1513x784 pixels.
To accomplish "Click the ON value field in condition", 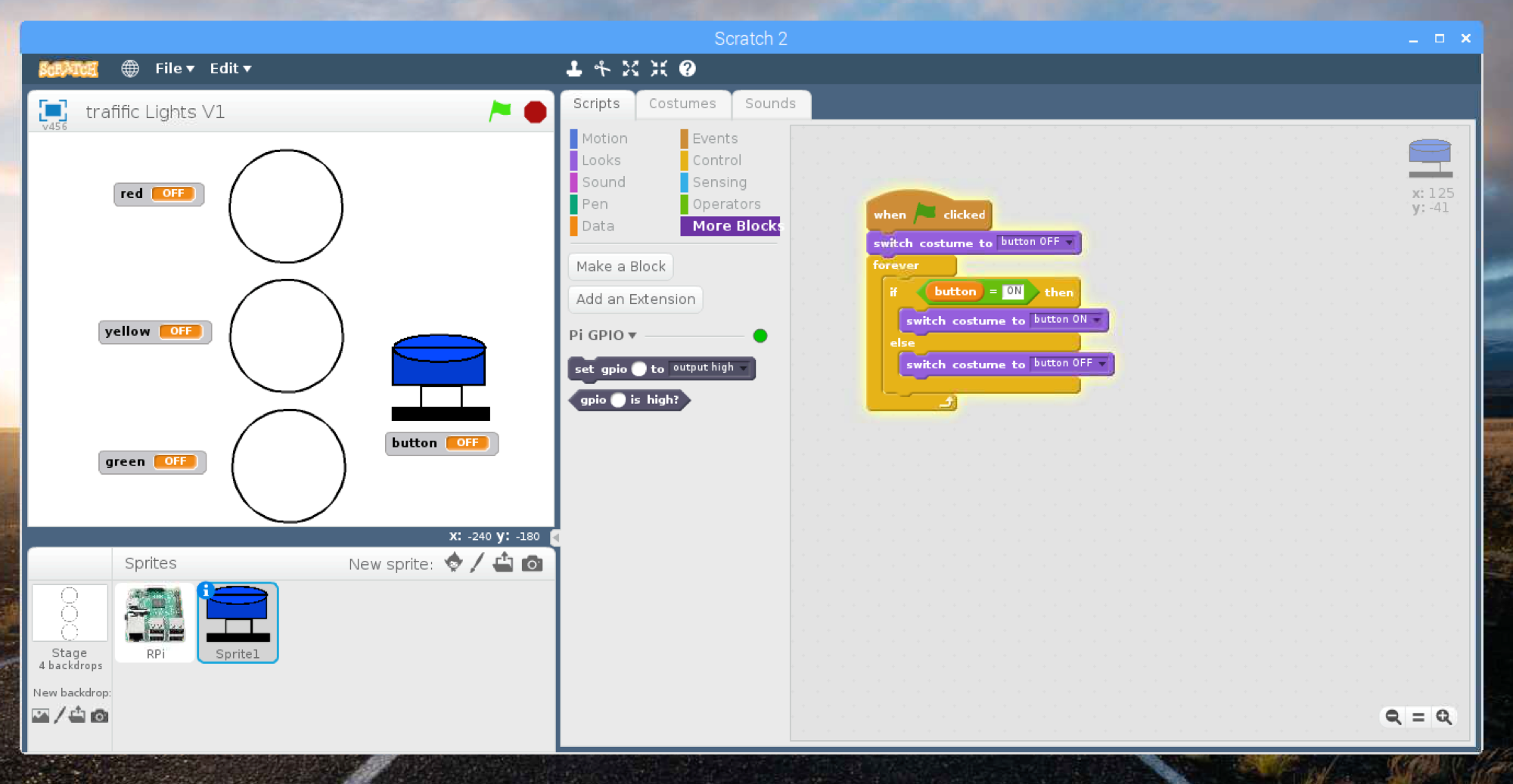I will 1014,291.
